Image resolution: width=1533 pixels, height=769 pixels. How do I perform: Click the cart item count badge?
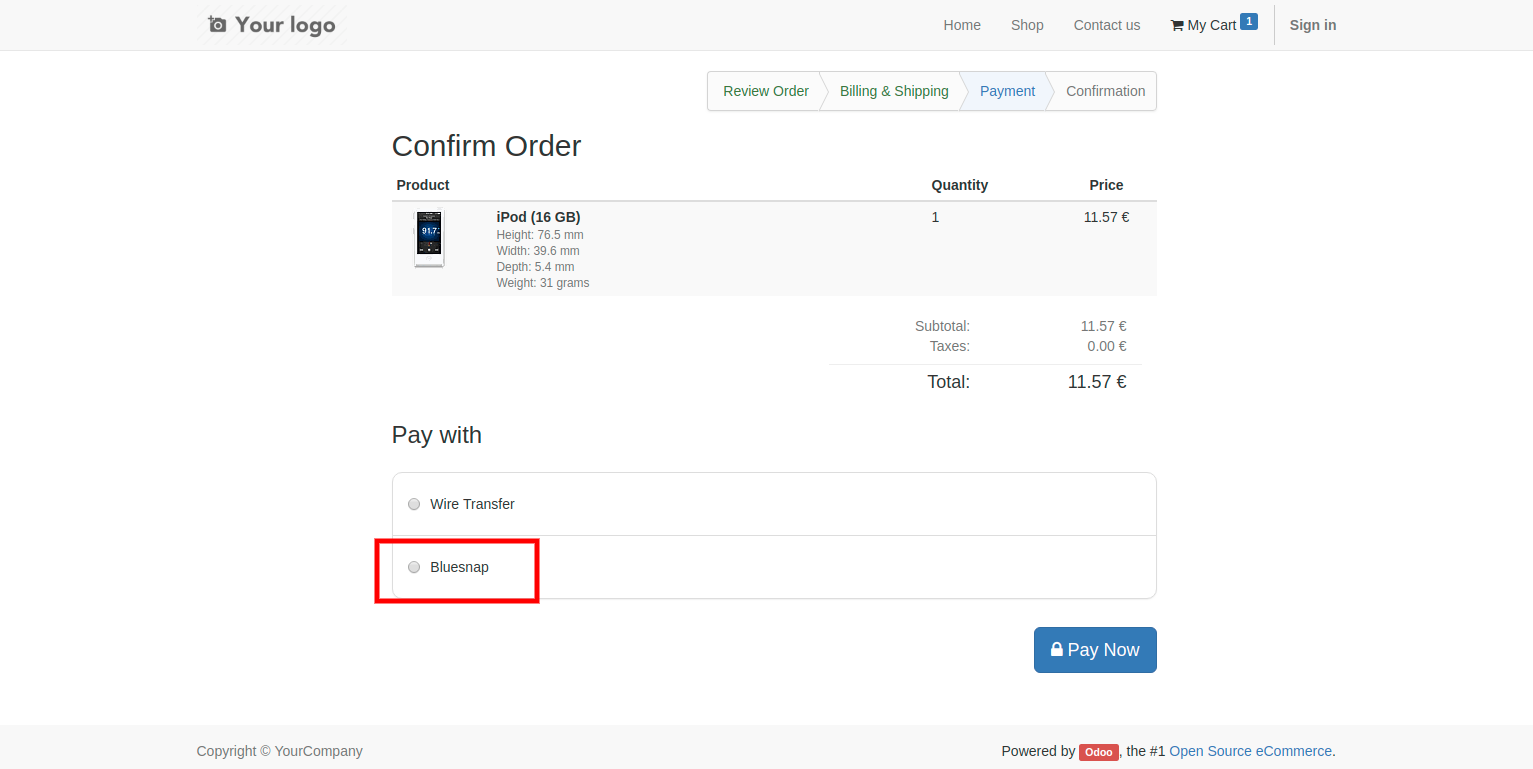1248,21
